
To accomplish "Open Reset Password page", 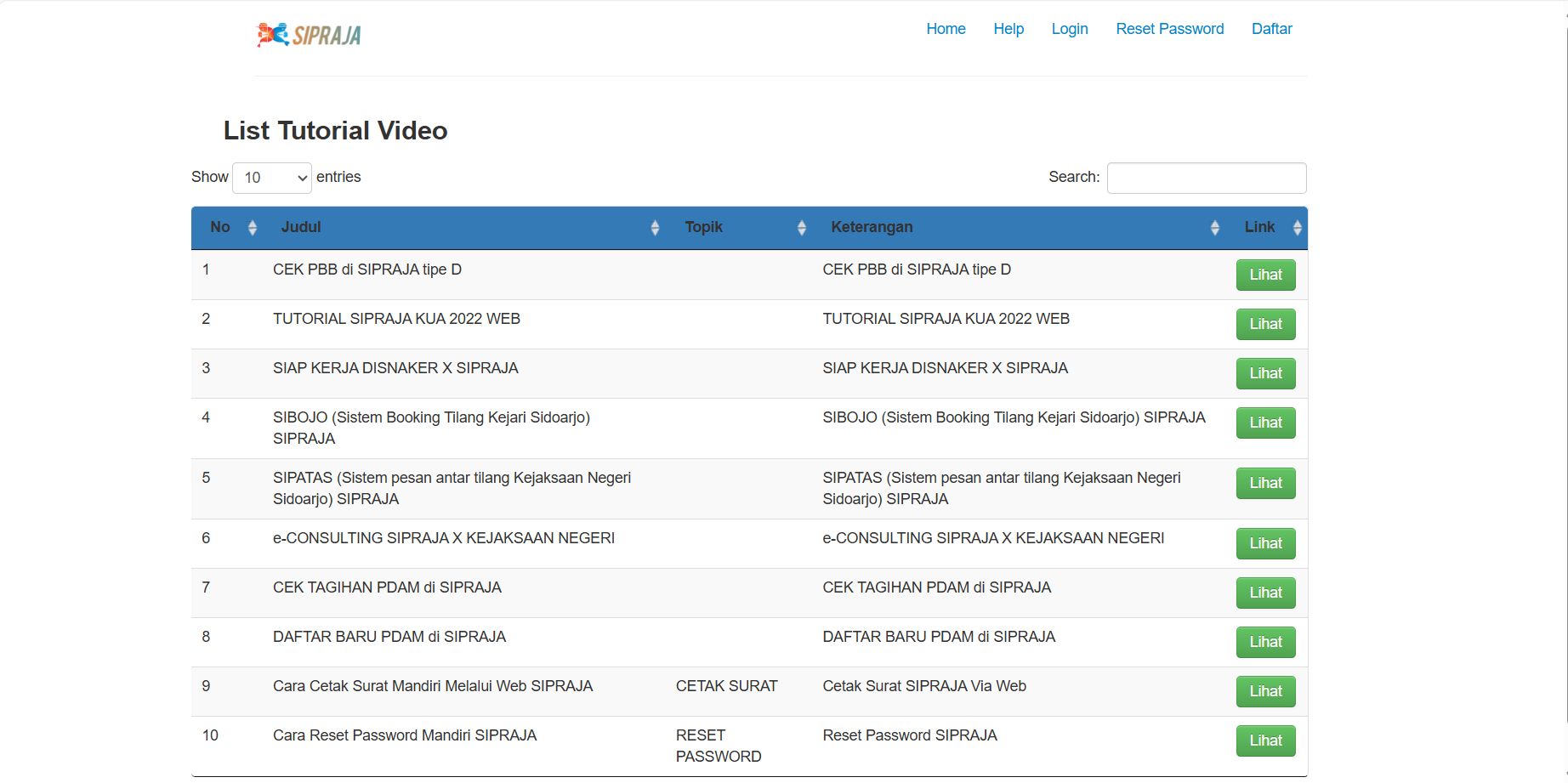I will [x=1170, y=29].
